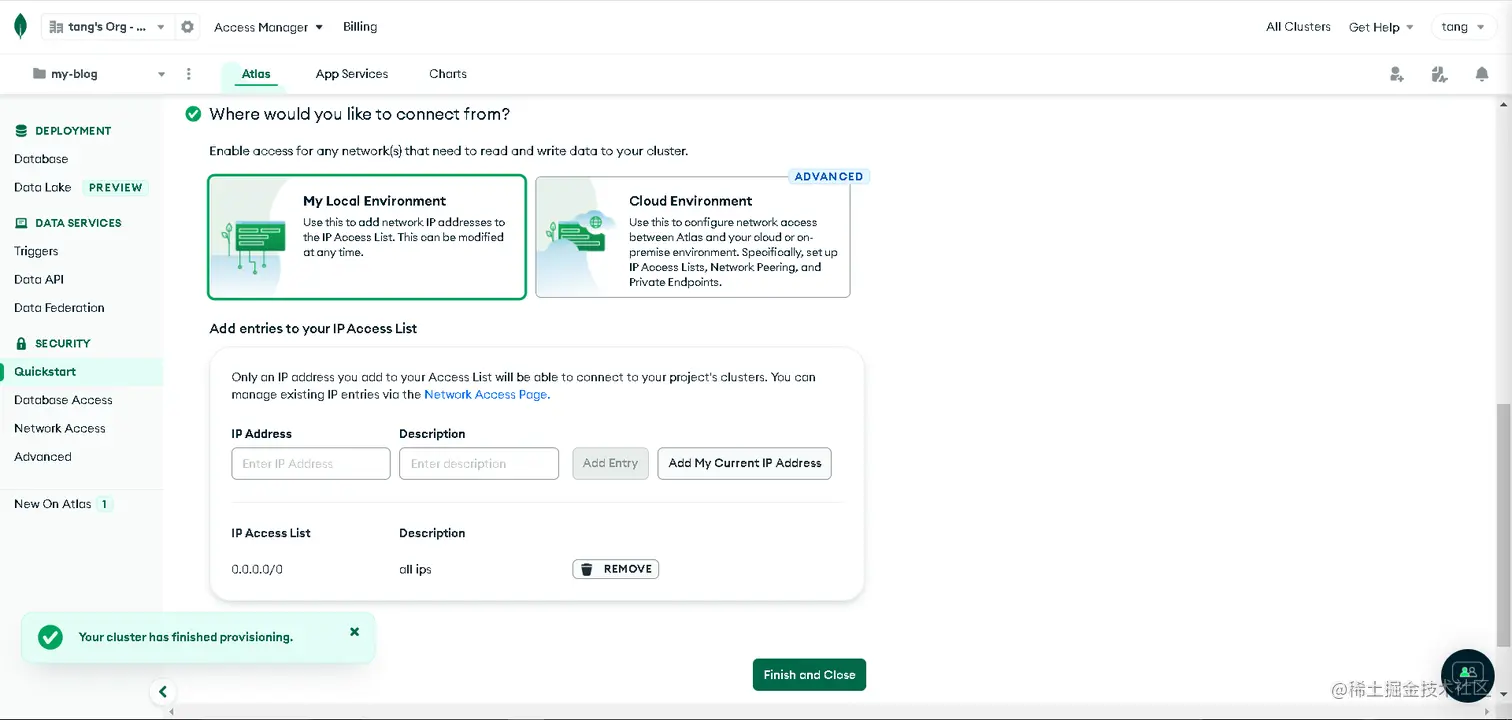The height and width of the screenshot is (720, 1512).
Task: Click green checkmark in provisioning toast
Action: [50, 637]
